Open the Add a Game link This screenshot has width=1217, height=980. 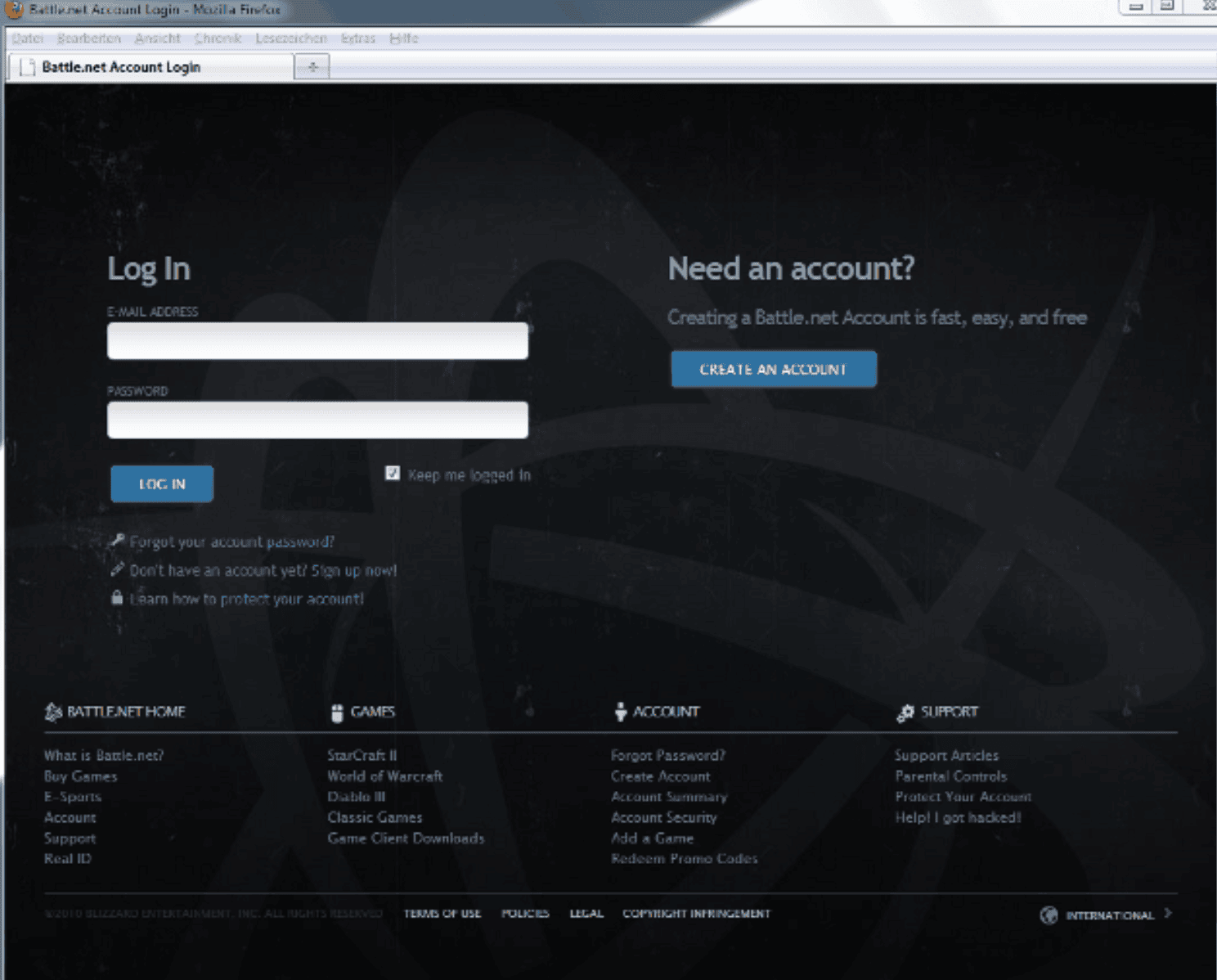pyautogui.click(x=652, y=838)
